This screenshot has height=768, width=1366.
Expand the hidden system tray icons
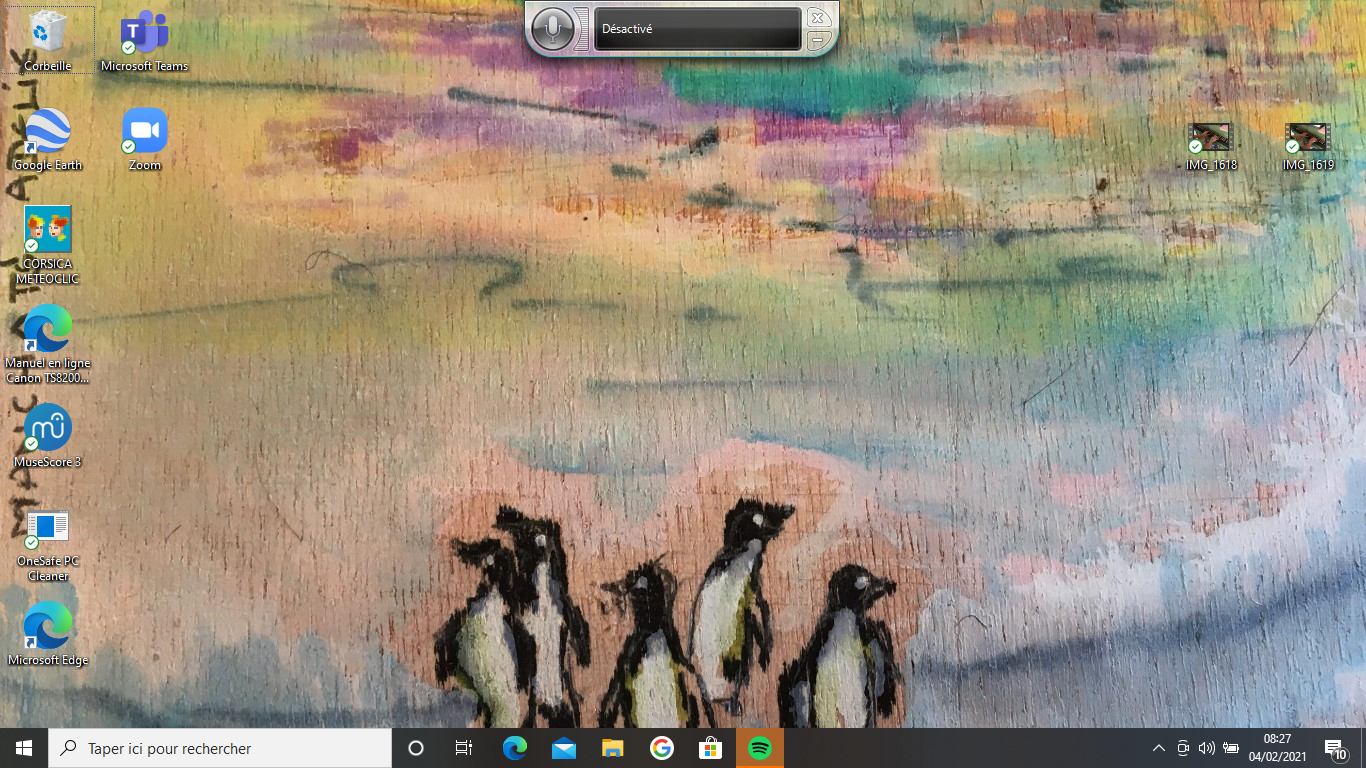click(x=1159, y=748)
